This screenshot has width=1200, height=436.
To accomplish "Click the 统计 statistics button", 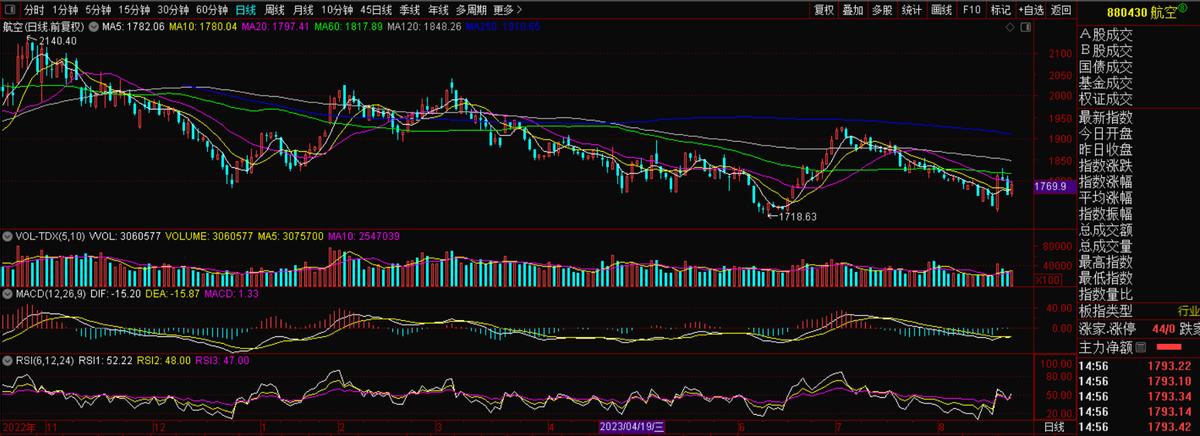I will tap(912, 9).
